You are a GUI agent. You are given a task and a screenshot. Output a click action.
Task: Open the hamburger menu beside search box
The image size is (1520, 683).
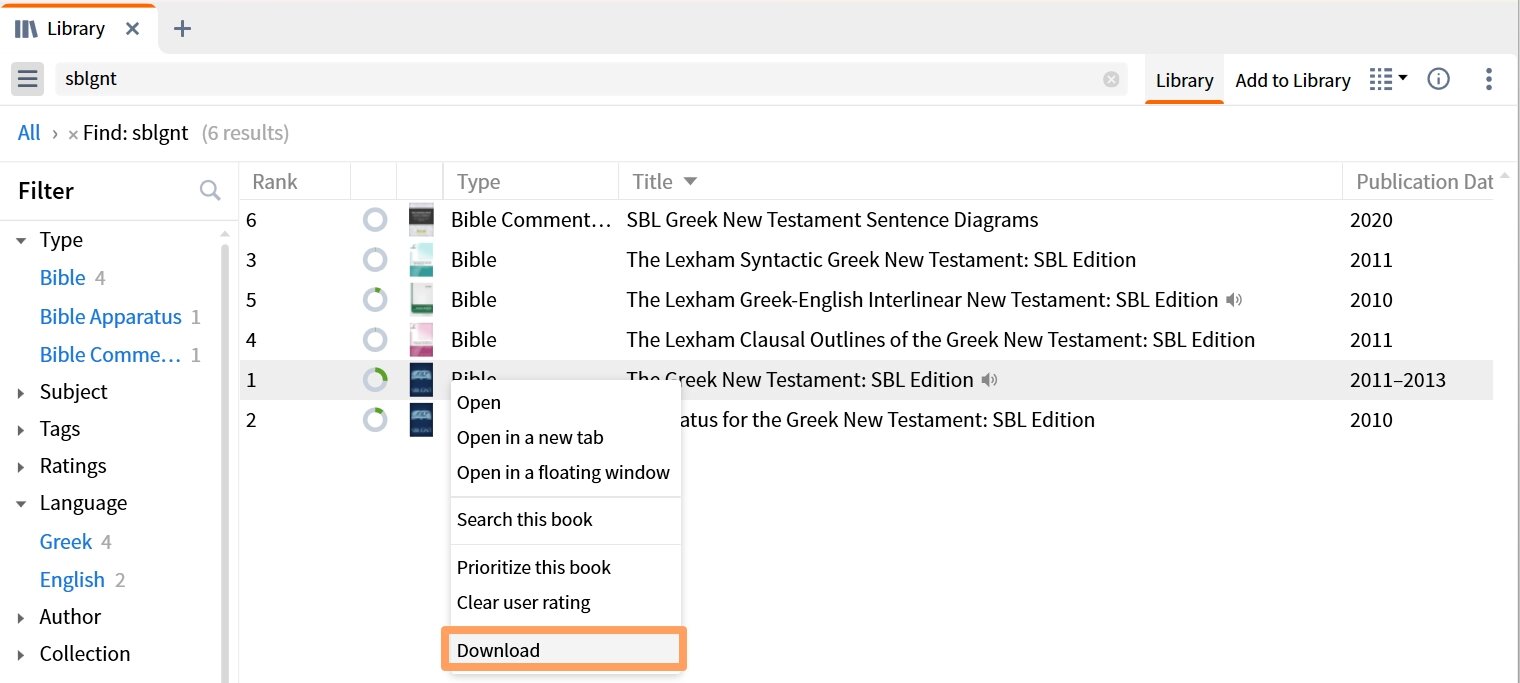pyautogui.click(x=27, y=79)
